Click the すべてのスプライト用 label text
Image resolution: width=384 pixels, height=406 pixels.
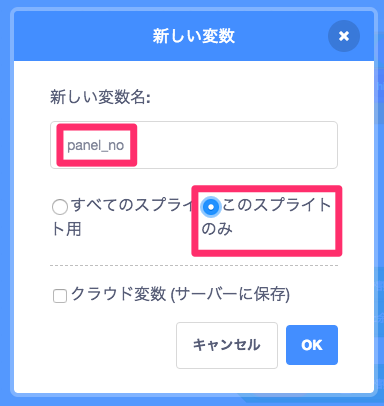(125, 217)
